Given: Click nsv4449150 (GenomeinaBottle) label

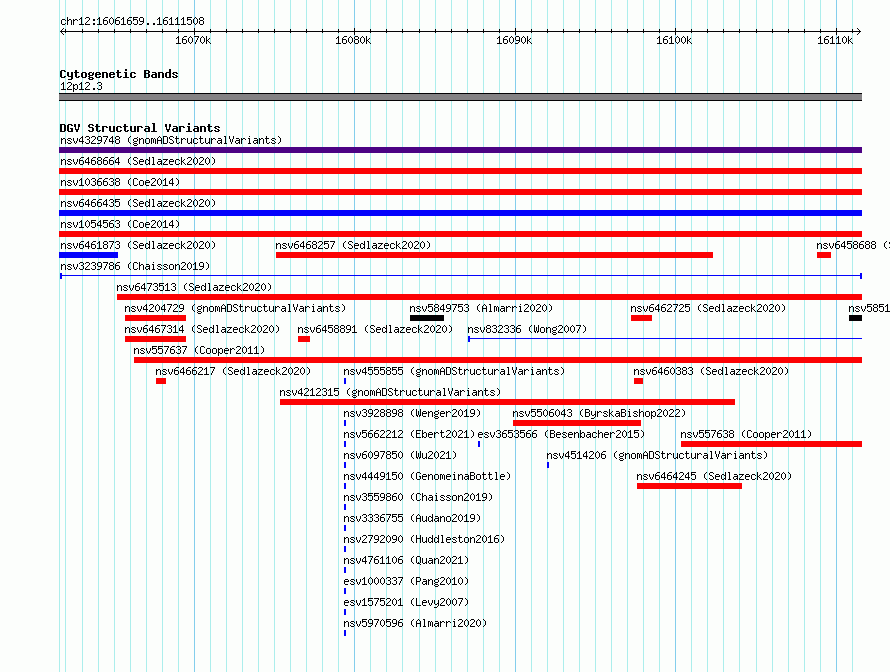Looking at the screenshot, I should click(427, 476).
